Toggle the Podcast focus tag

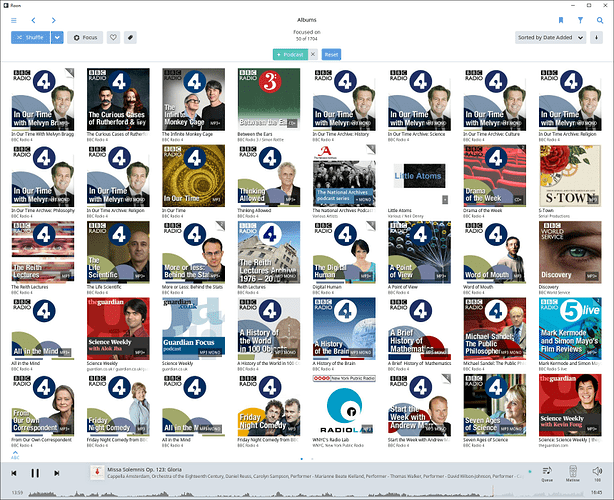point(290,54)
